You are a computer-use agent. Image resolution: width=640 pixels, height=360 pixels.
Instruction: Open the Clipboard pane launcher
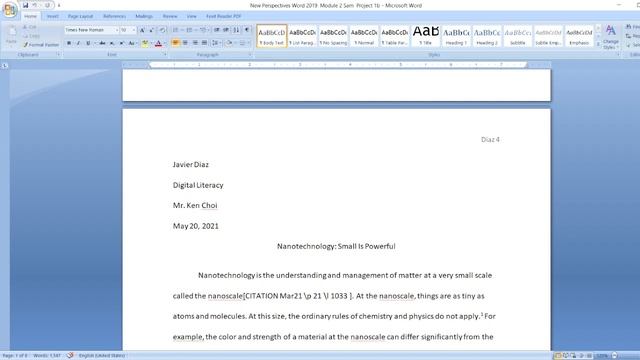click(58, 54)
